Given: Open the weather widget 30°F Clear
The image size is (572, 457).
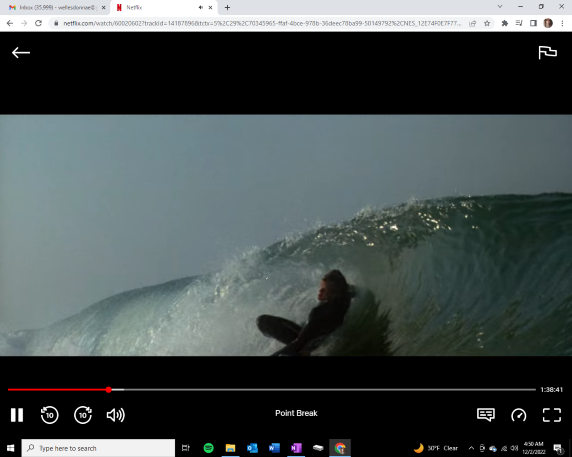Looking at the screenshot, I should [436, 448].
